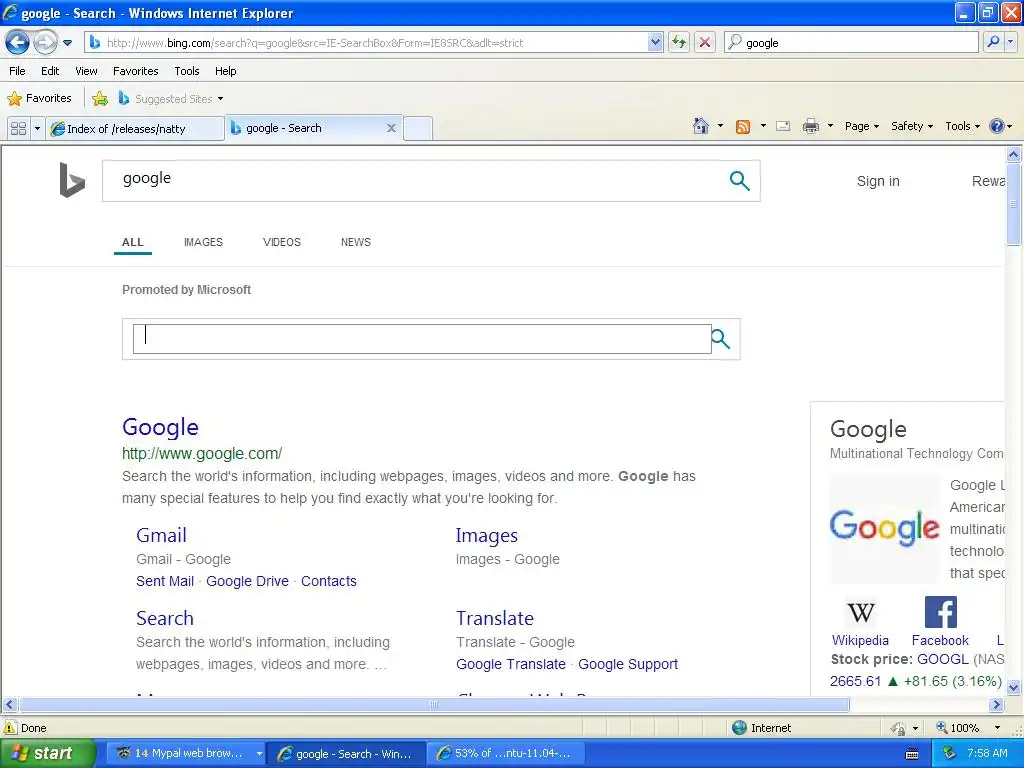1024x768 pixels.
Task: Select the NEWS search tab
Action: click(355, 242)
